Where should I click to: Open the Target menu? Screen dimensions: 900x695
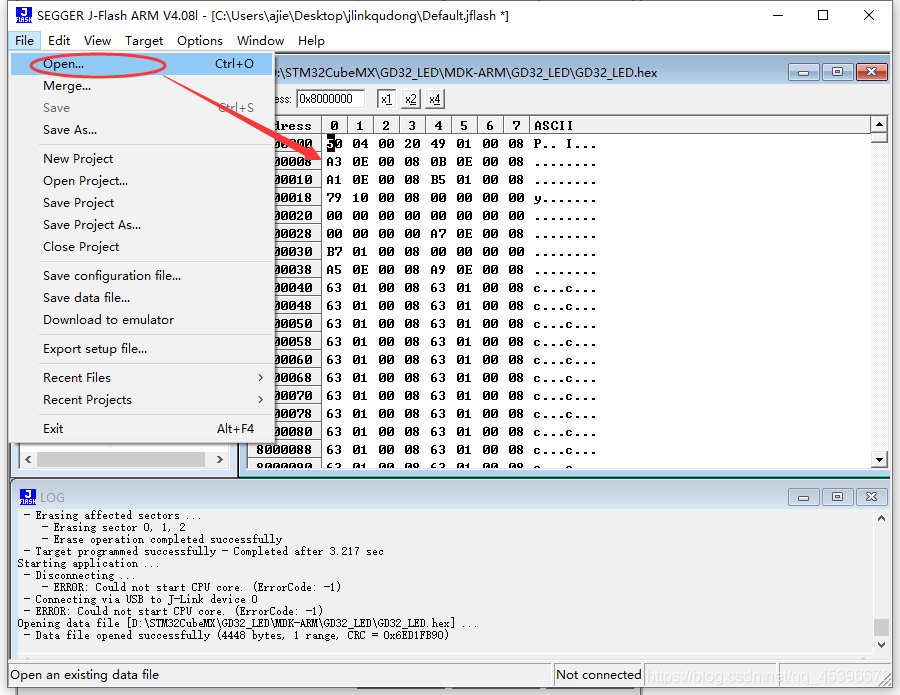point(144,41)
